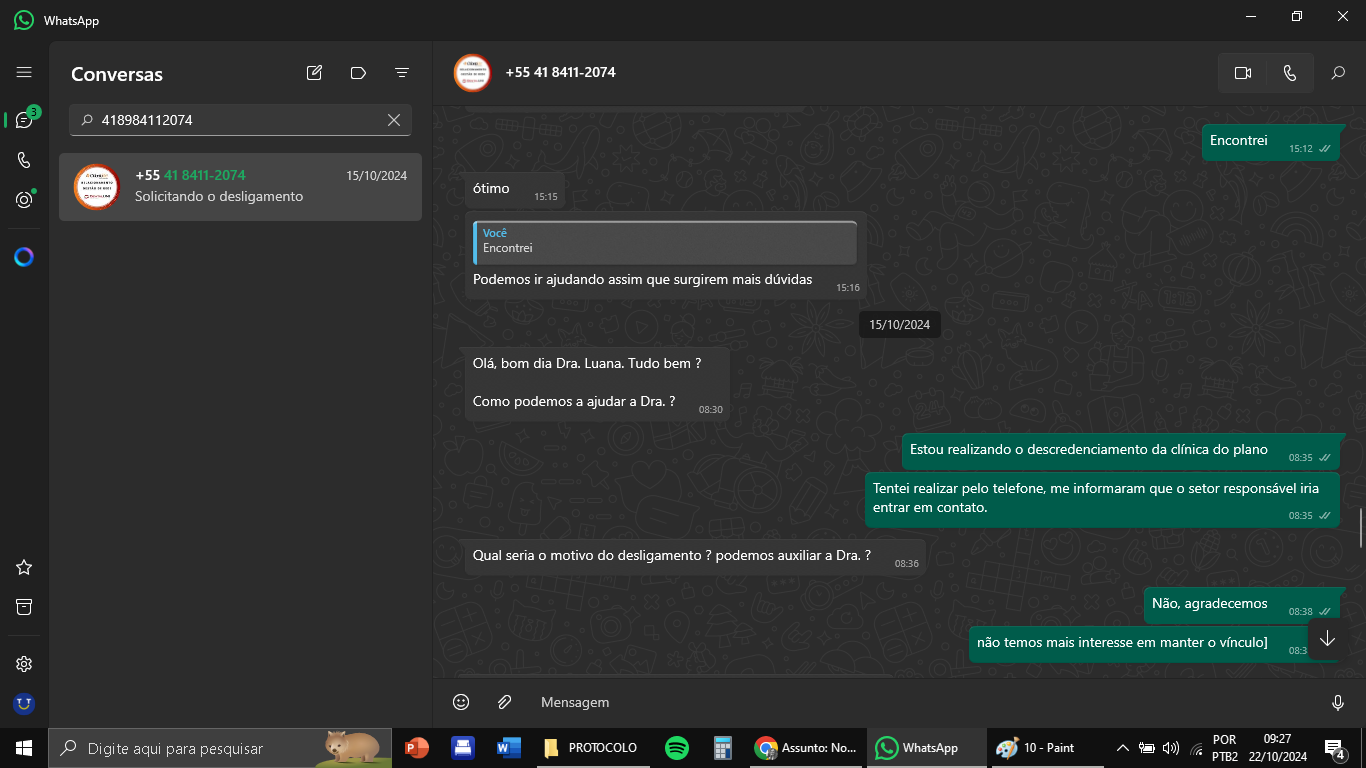Open the chat filter dropdown

(402, 73)
